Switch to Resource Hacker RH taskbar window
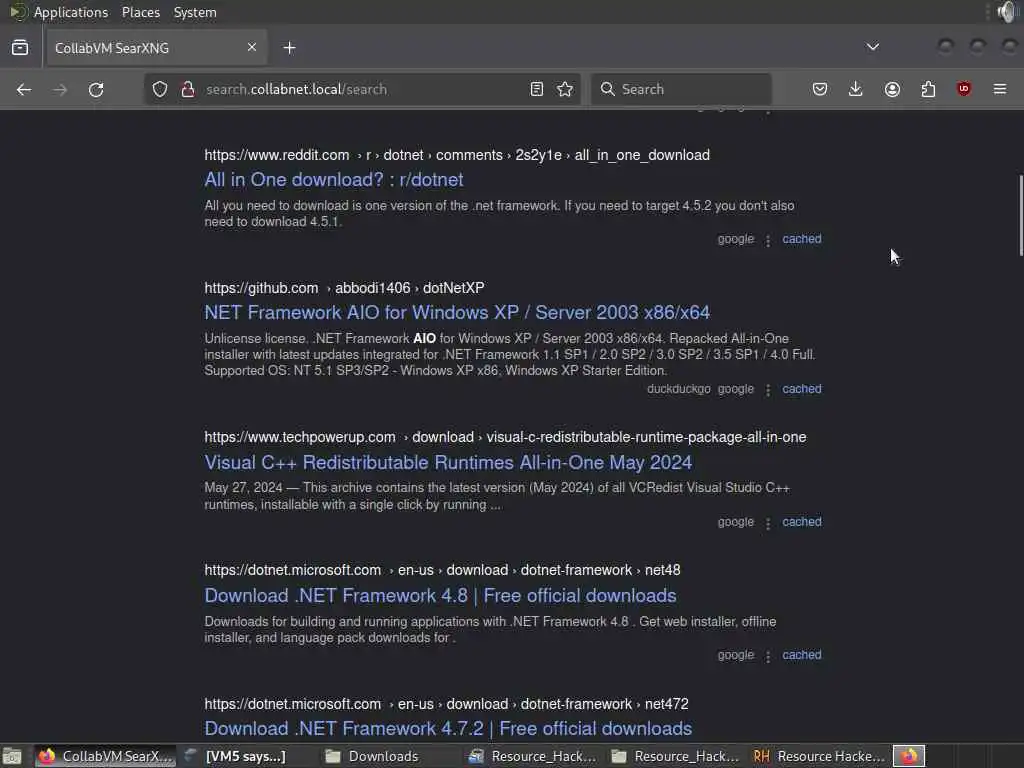The height and width of the screenshot is (768, 1024). click(x=820, y=756)
